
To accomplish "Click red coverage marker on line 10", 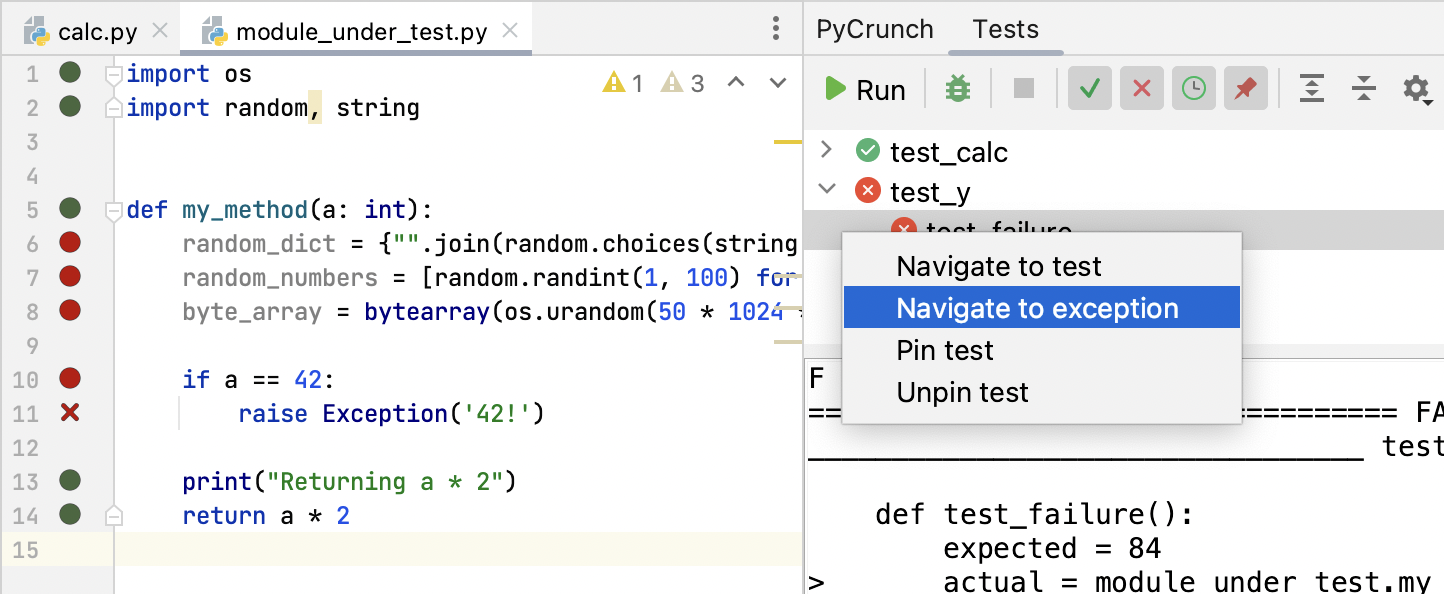I will (69, 378).
